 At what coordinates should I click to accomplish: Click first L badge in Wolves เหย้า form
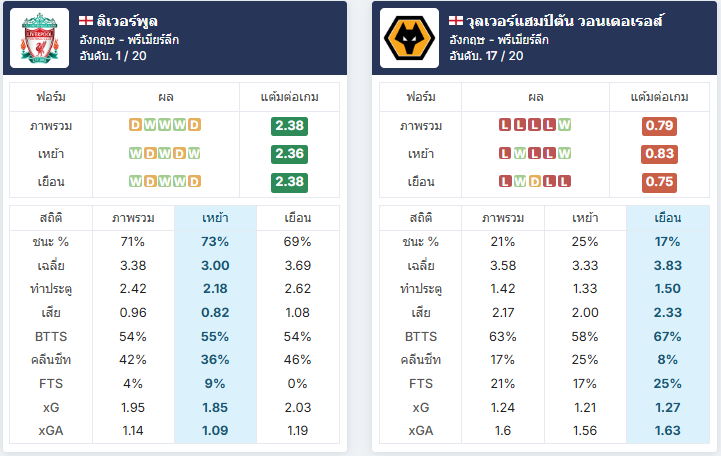click(505, 154)
